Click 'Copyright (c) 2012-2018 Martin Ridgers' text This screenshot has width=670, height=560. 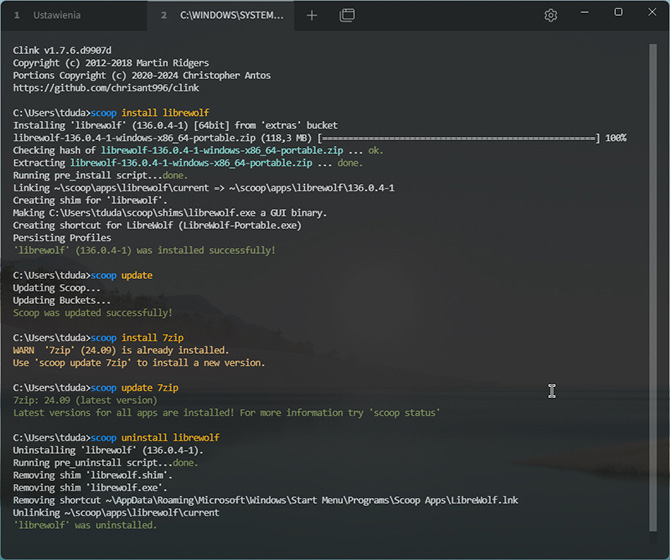coord(111,63)
